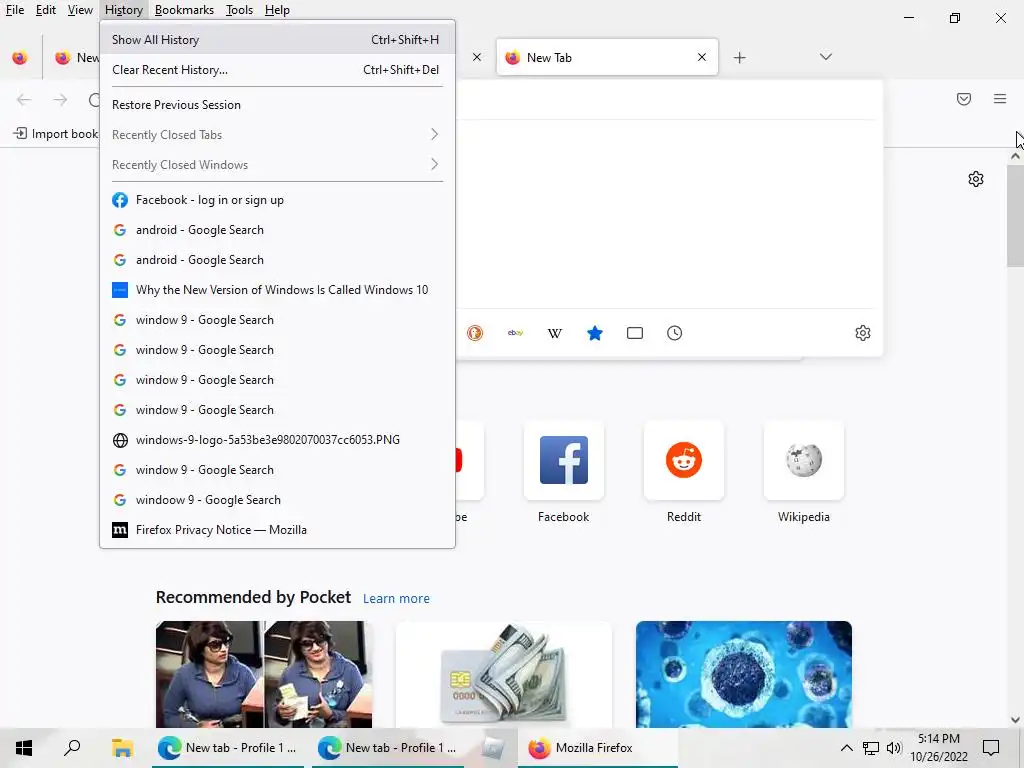Image resolution: width=1024 pixels, height=768 pixels.
Task: Open the Pocket story with blue cells
Action: pyautogui.click(x=744, y=674)
